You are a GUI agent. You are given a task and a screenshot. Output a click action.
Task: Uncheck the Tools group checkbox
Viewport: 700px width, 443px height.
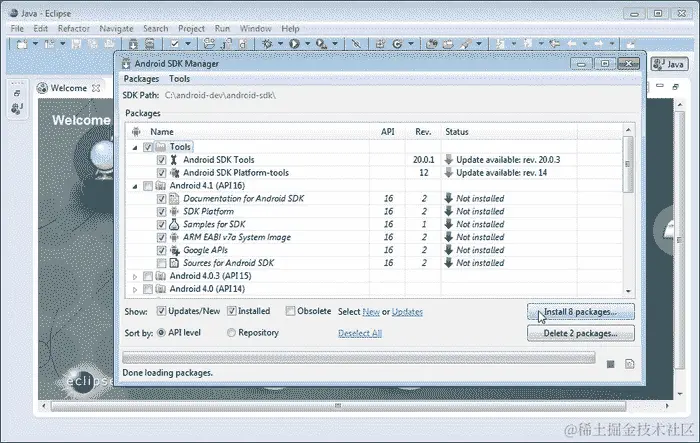(148, 147)
